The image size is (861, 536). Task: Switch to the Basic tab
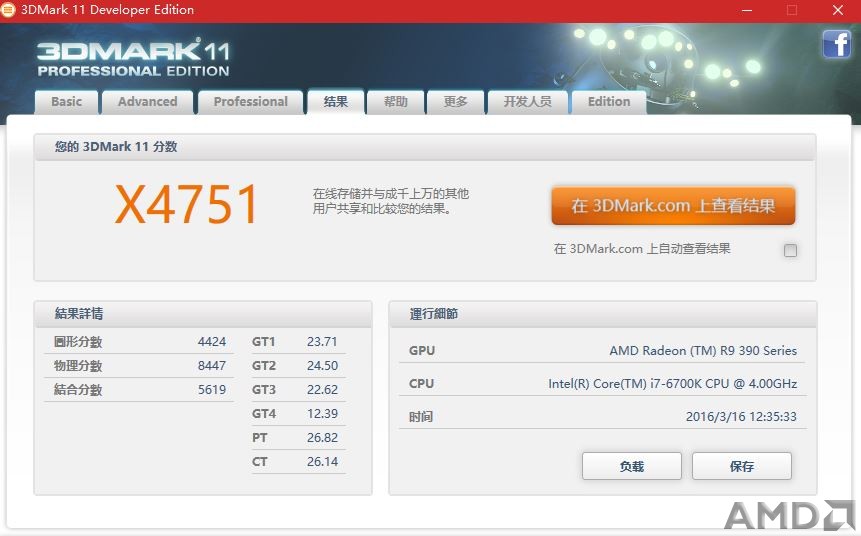tap(66, 102)
